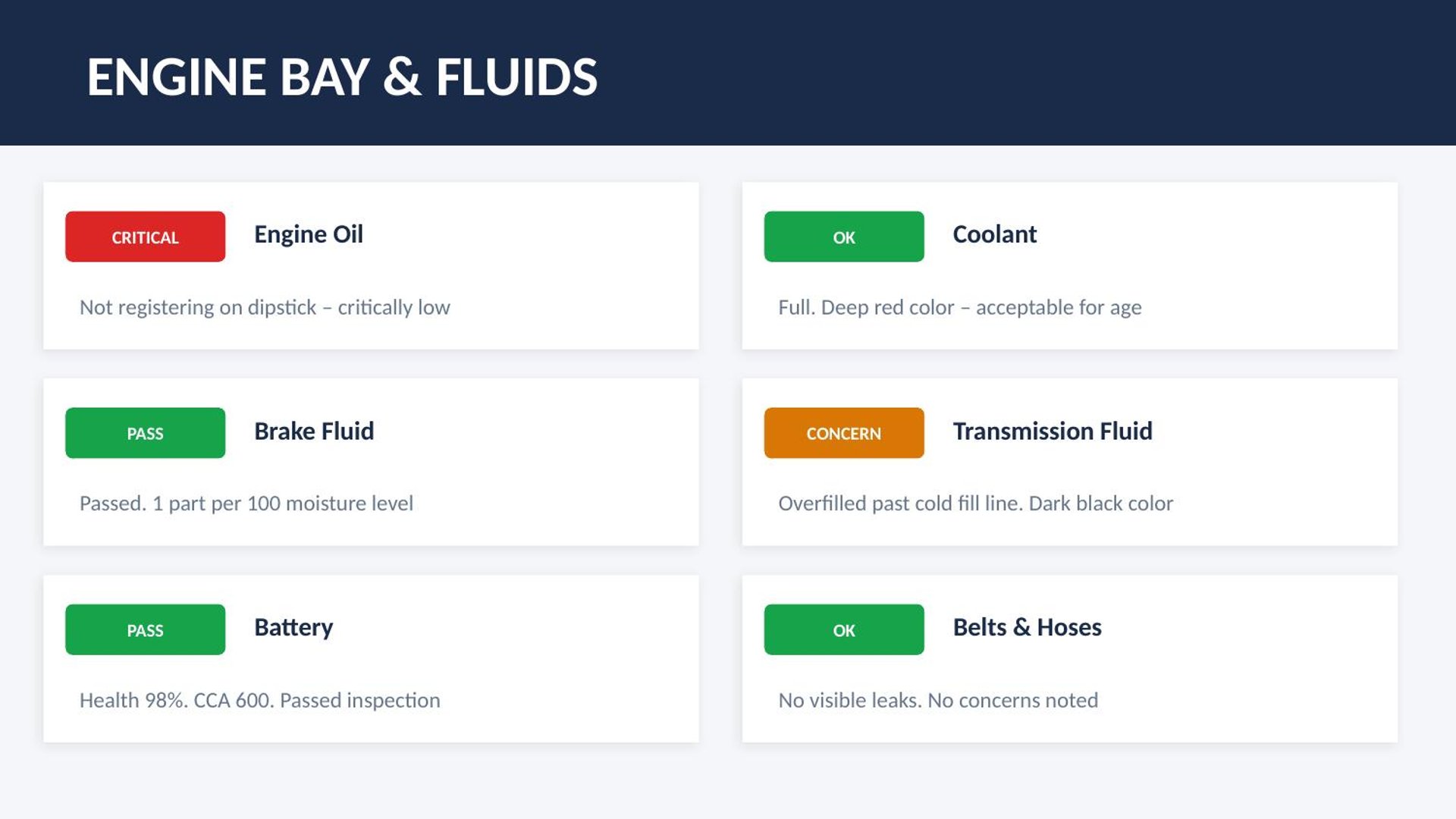1456x819 pixels.
Task: Click the OK badge for Belts & Hoses
Action: (843, 629)
